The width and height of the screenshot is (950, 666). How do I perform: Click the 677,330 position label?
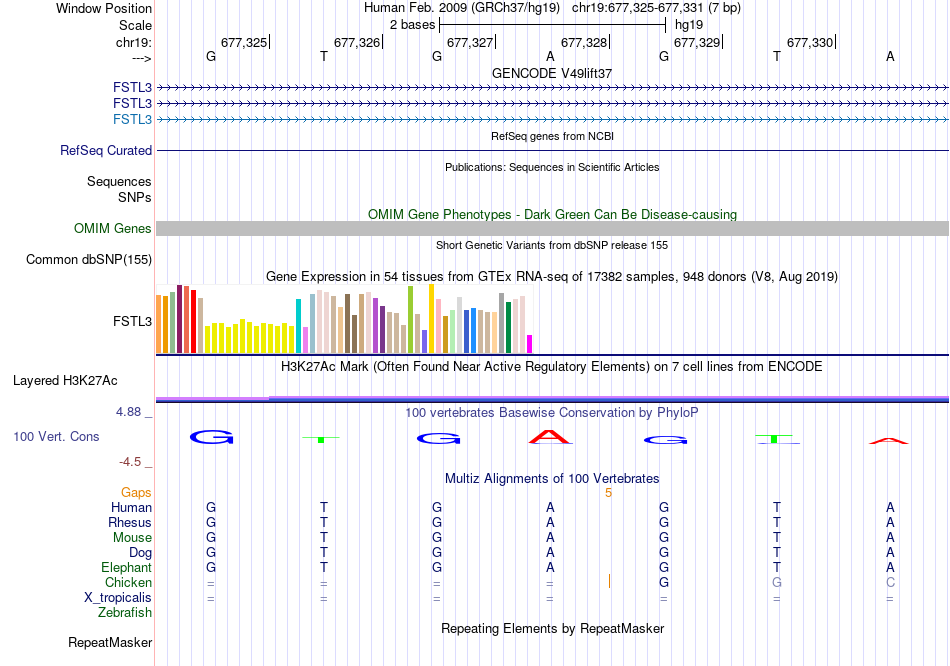pos(810,42)
